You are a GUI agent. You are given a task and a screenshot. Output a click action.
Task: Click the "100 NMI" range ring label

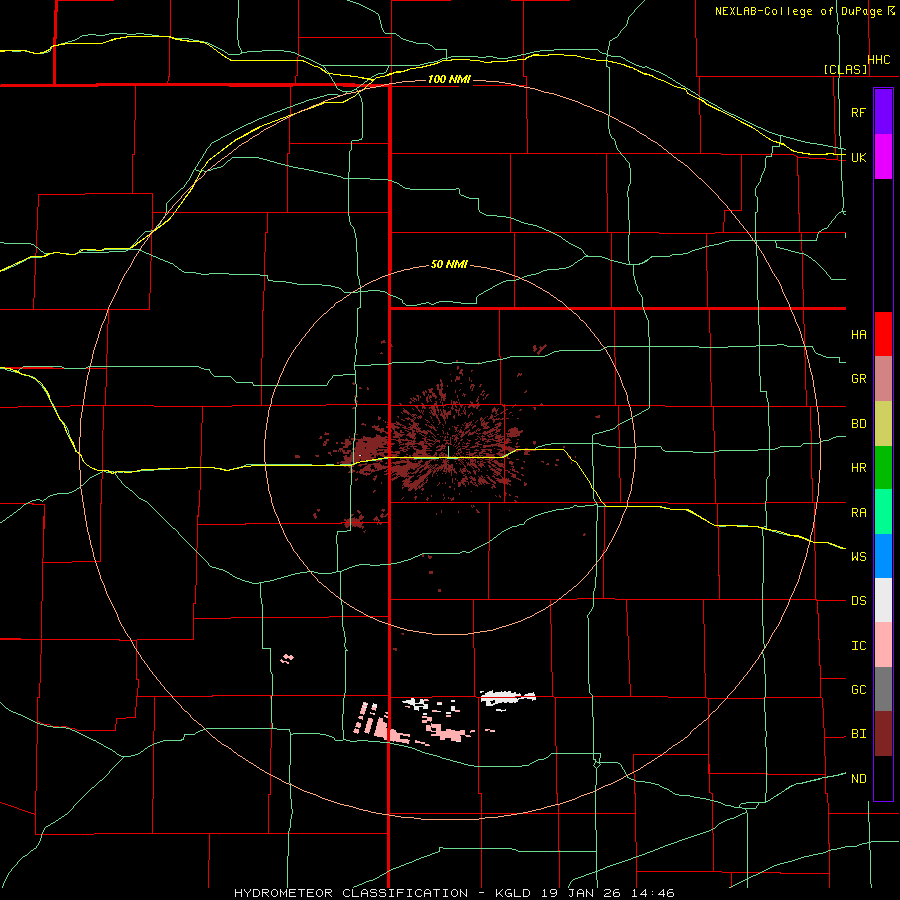point(449,79)
